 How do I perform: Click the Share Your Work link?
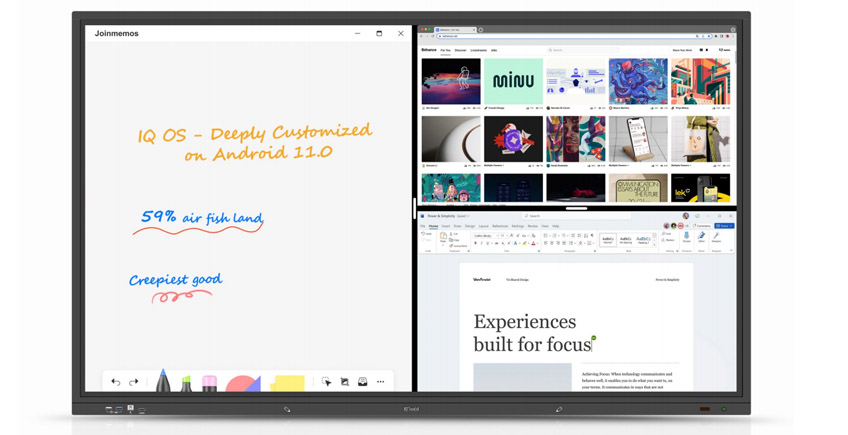682,50
